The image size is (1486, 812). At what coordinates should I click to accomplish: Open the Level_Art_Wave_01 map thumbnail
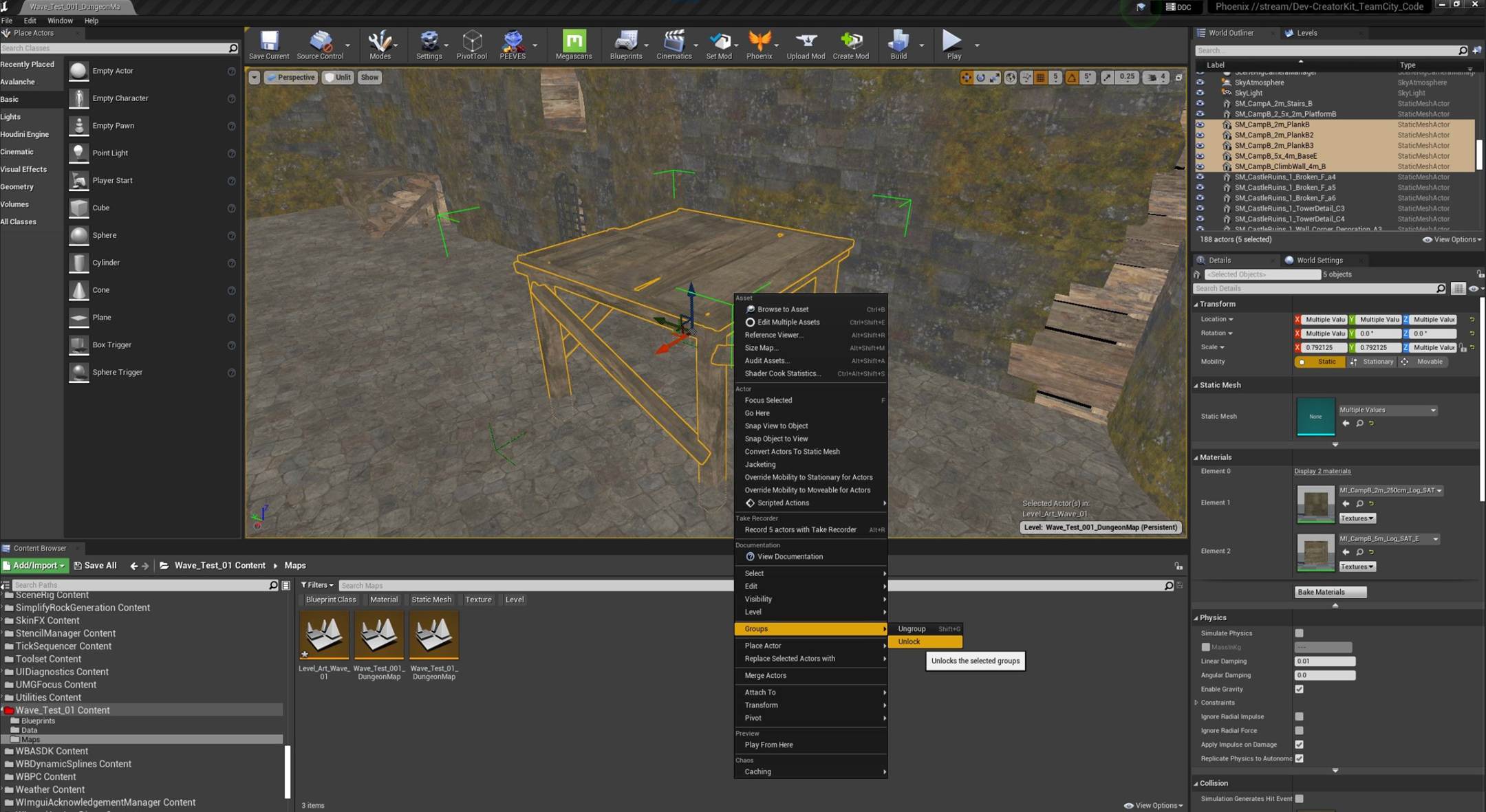point(324,635)
